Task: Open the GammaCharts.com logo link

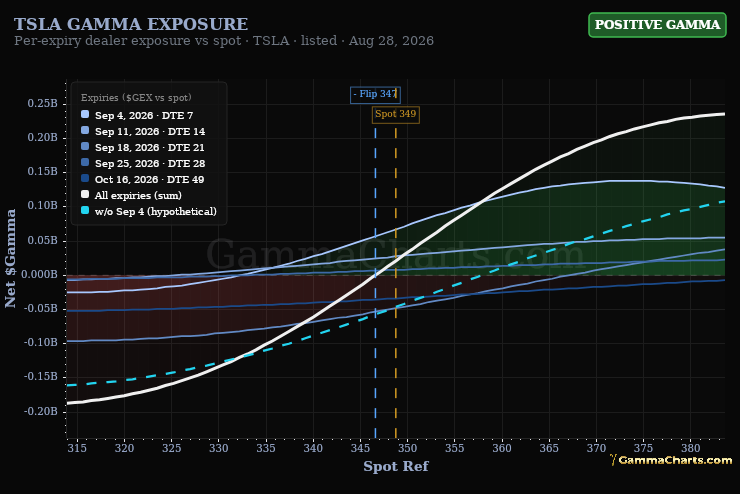Action: pos(671,460)
